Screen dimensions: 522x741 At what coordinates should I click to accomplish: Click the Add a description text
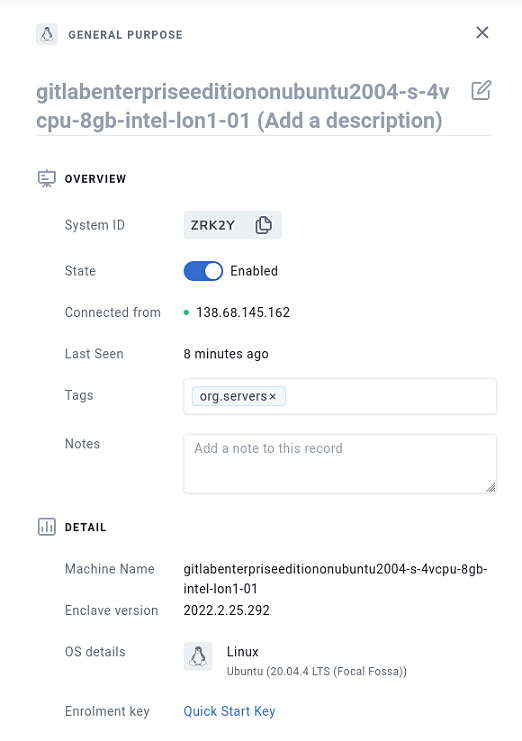350,121
